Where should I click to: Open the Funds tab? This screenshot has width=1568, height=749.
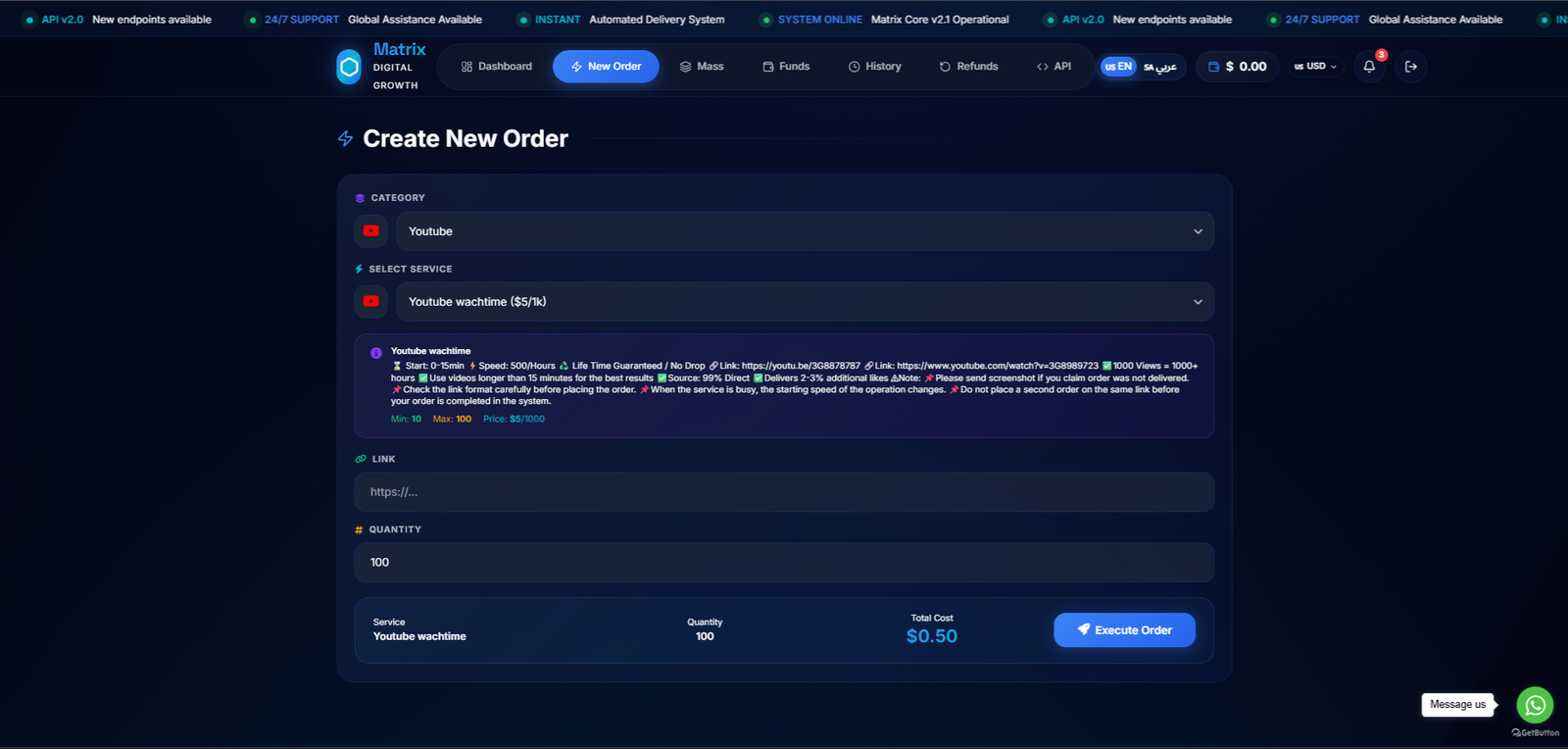coord(786,67)
